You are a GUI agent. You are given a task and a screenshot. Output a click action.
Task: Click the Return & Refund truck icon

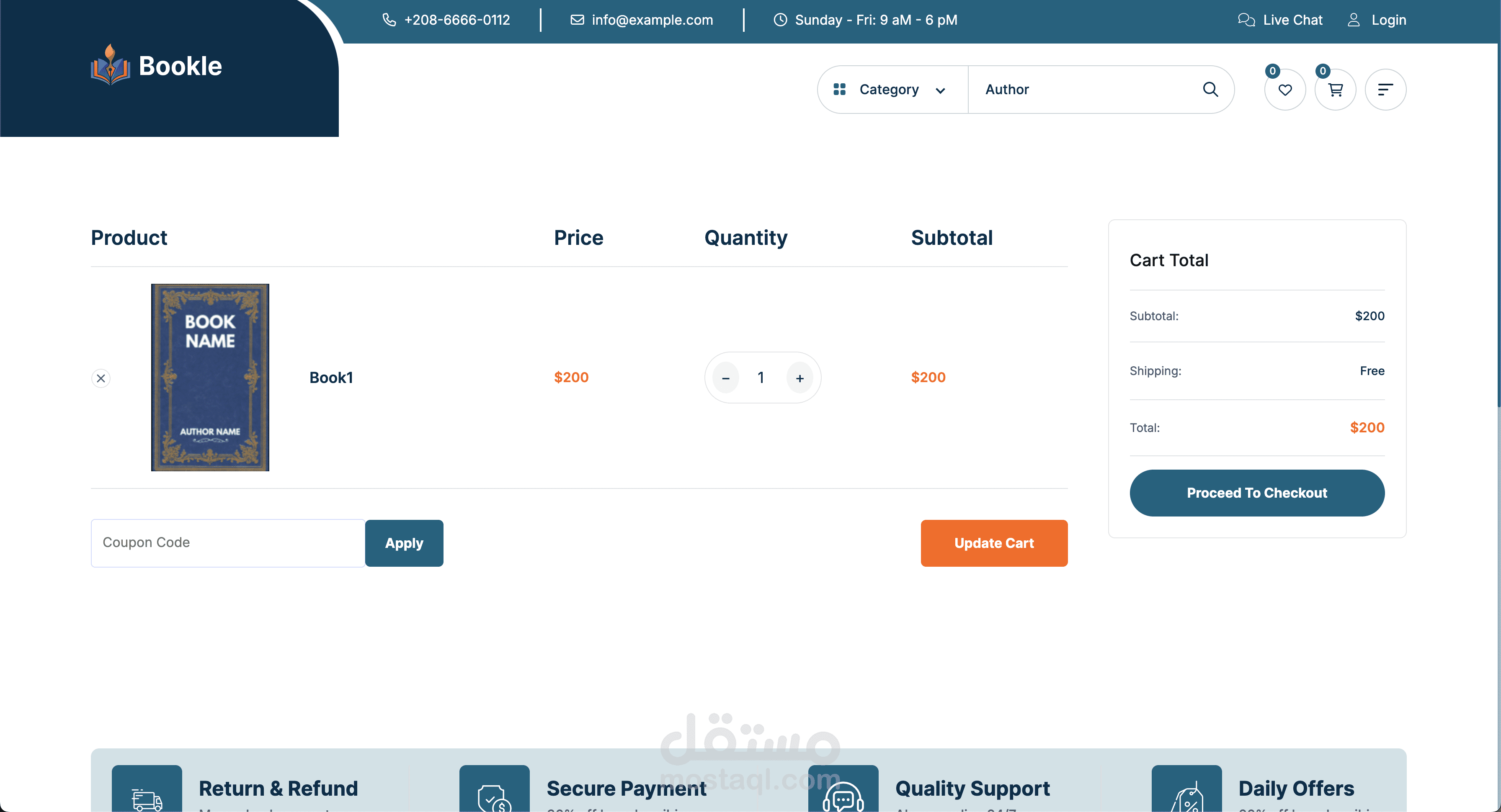coord(147,795)
